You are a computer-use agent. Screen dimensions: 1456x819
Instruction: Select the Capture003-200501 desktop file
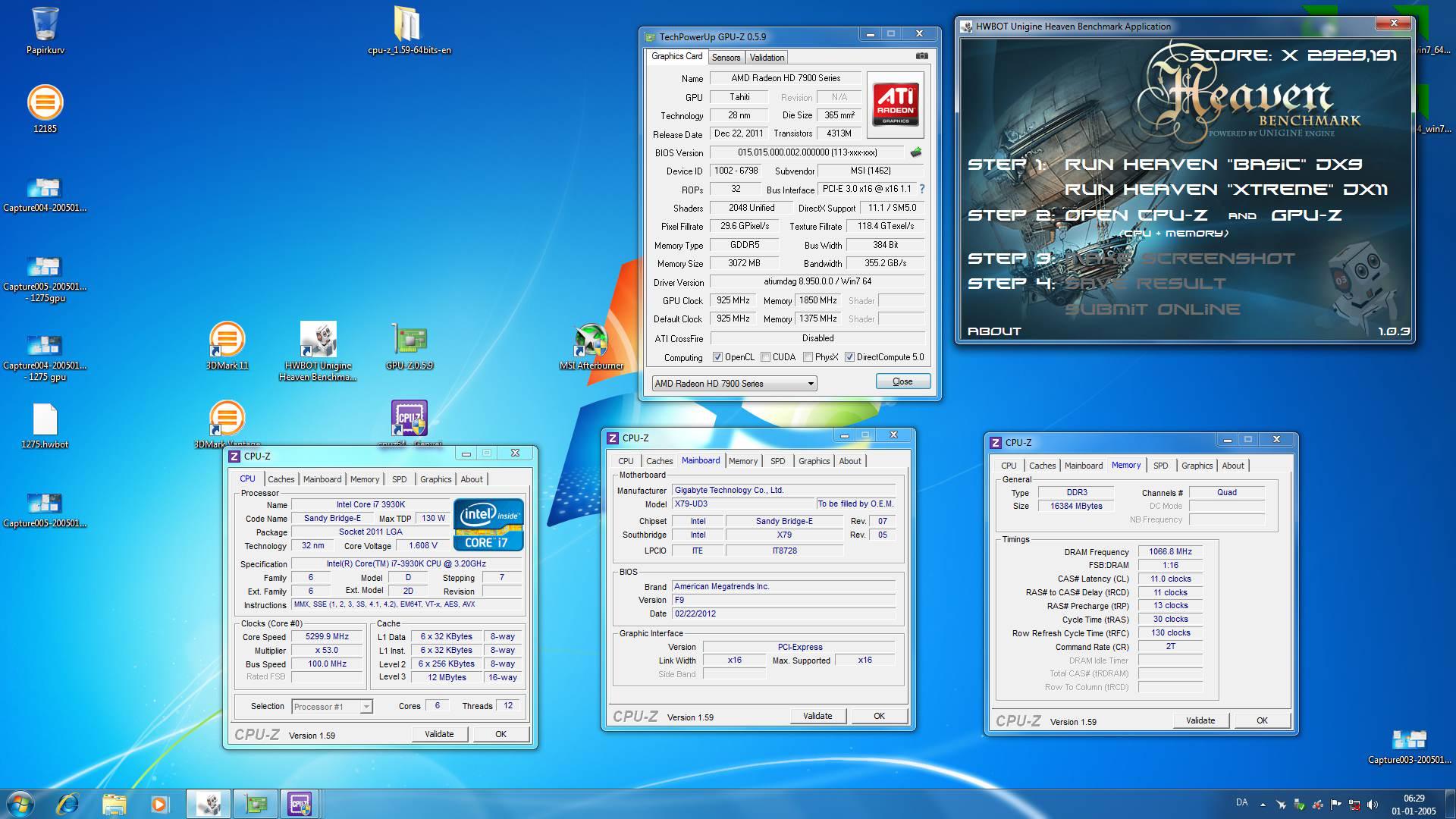point(1410,746)
